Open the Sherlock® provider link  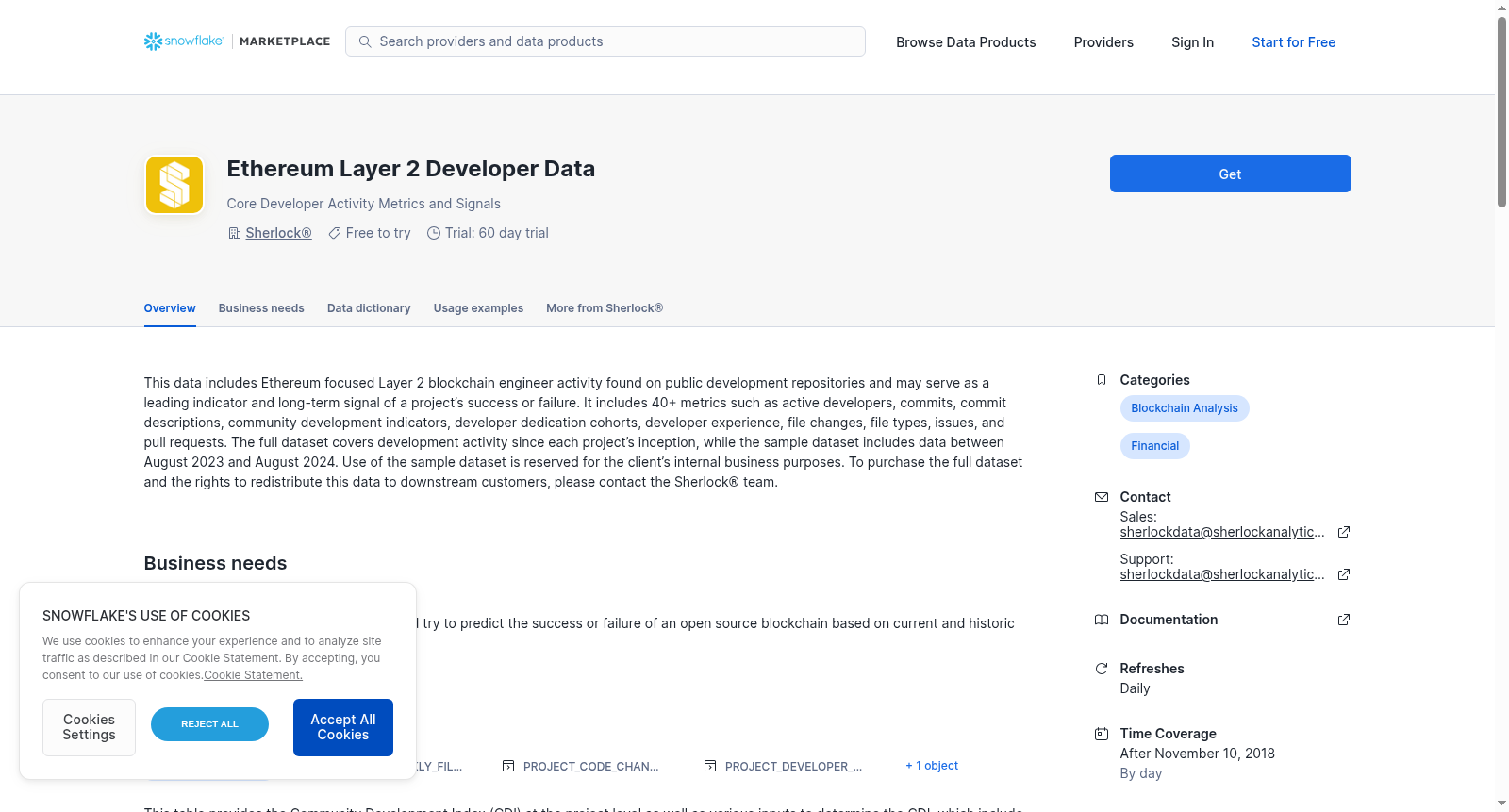[x=278, y=233]
